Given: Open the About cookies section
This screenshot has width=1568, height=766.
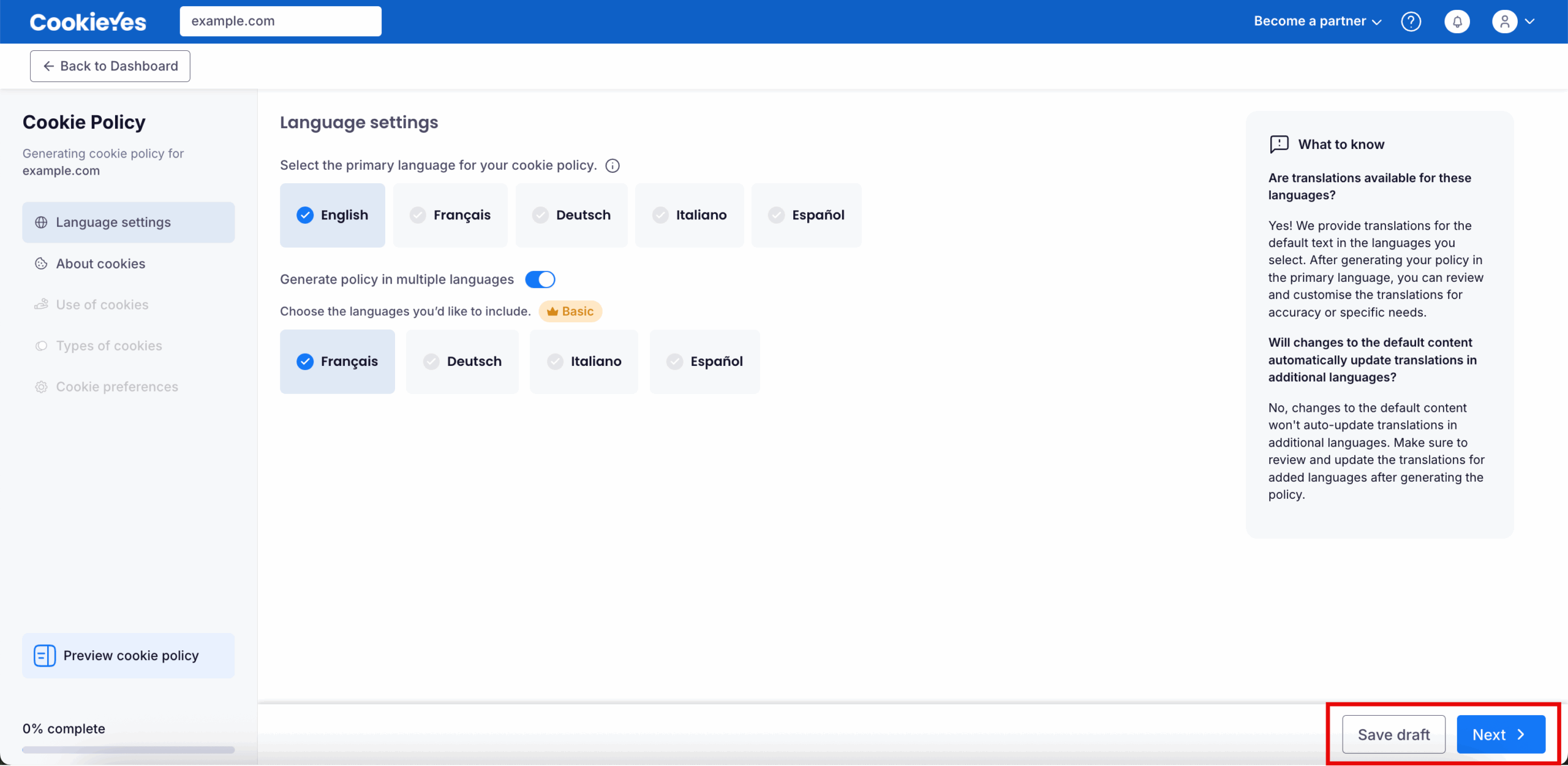Looking at the screenshot, I should click(100, 264).
